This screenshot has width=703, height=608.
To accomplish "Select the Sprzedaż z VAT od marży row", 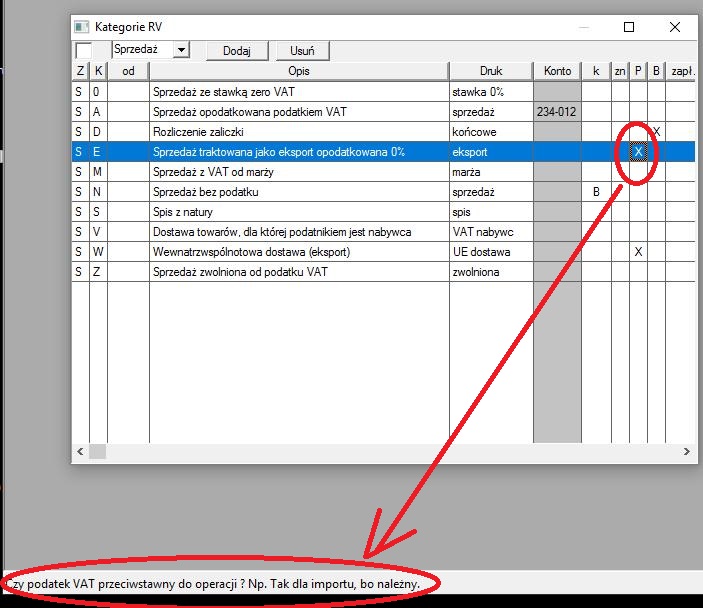I will (x=298, y=172).
